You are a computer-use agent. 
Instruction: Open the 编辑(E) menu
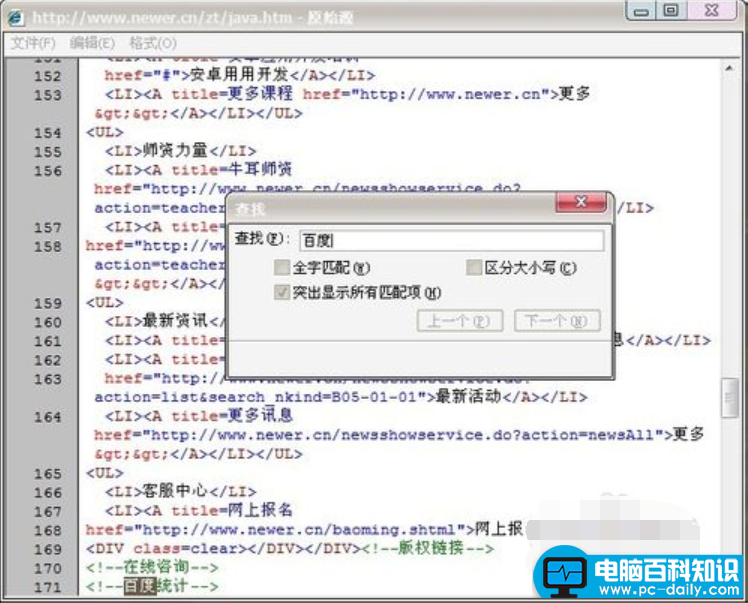[93, 43]
